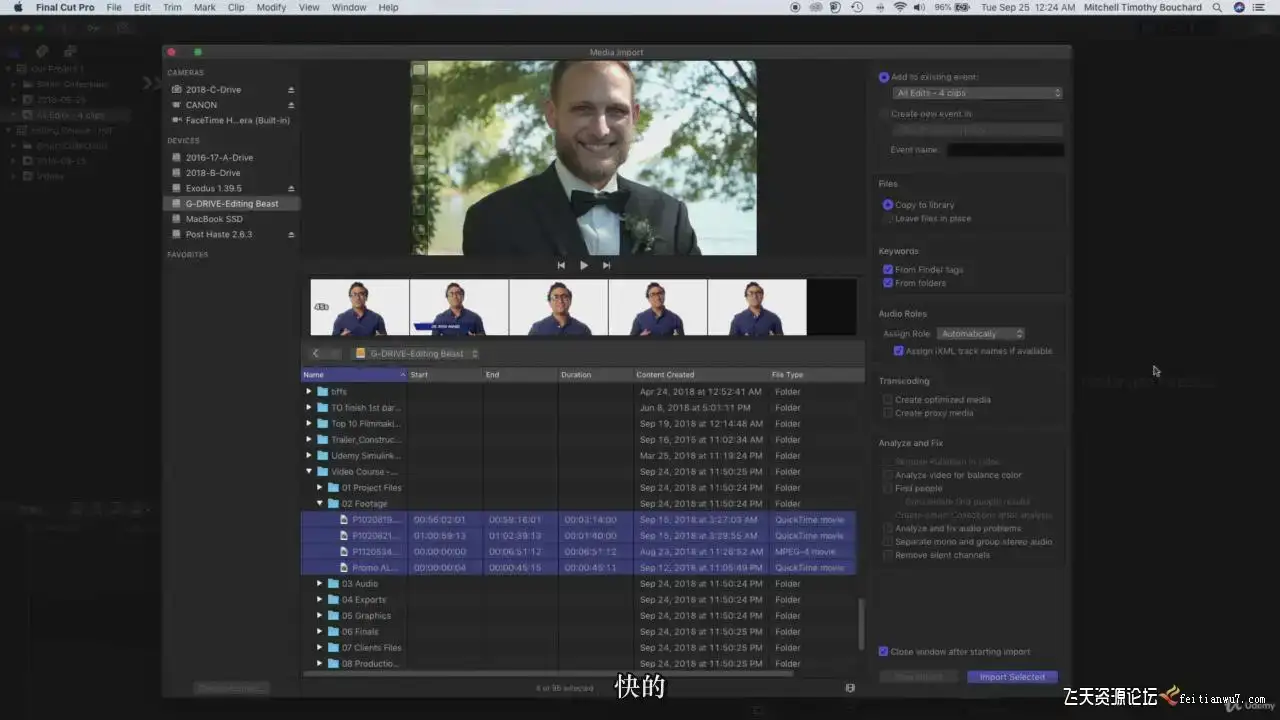Screen dimensions: 1280x720
Task: Eject the Post Haste 2.6.3 device
Action: coord(291,234)
